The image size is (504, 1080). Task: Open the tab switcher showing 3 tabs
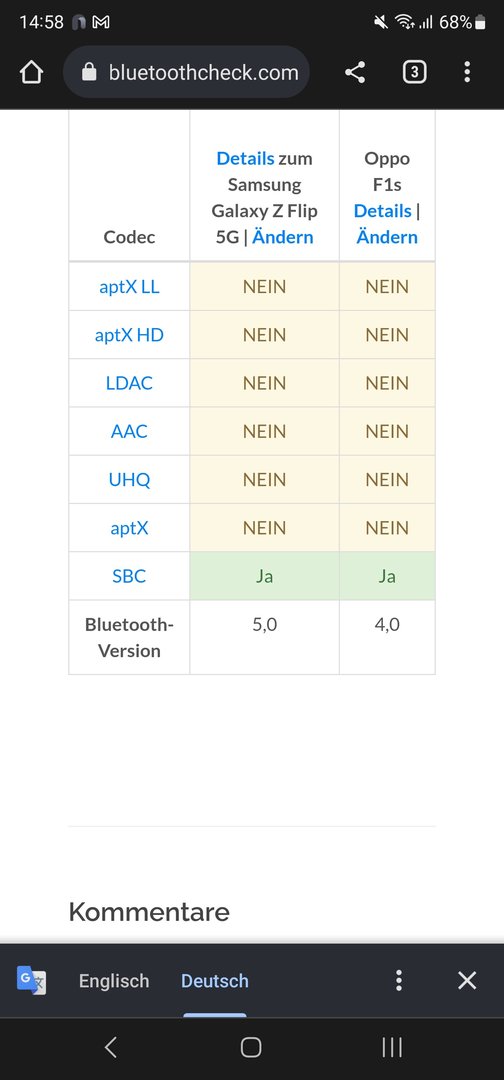coord(414,72)
